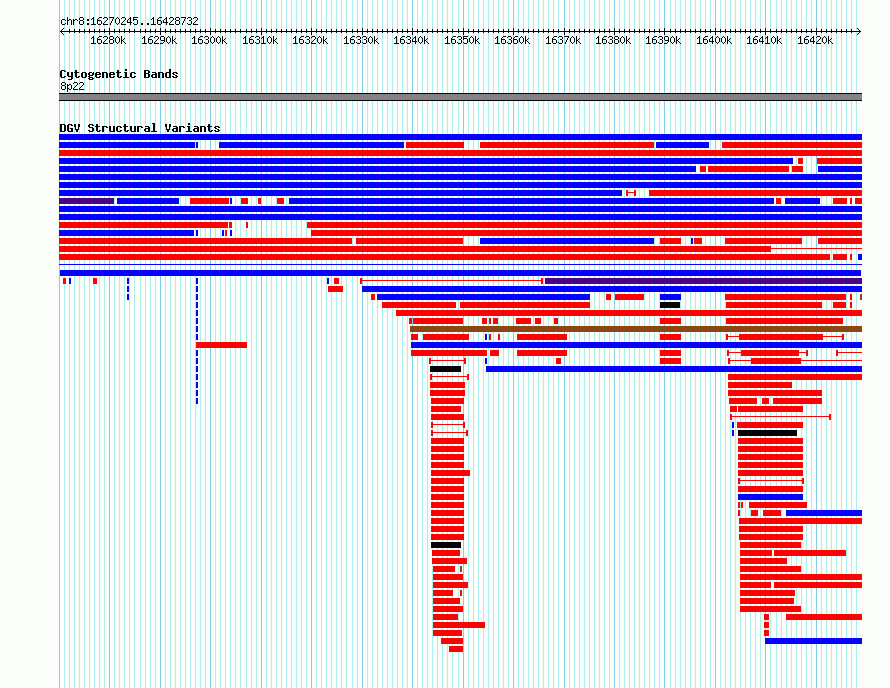Select the 16290k ruler position label

click(159, 40)
